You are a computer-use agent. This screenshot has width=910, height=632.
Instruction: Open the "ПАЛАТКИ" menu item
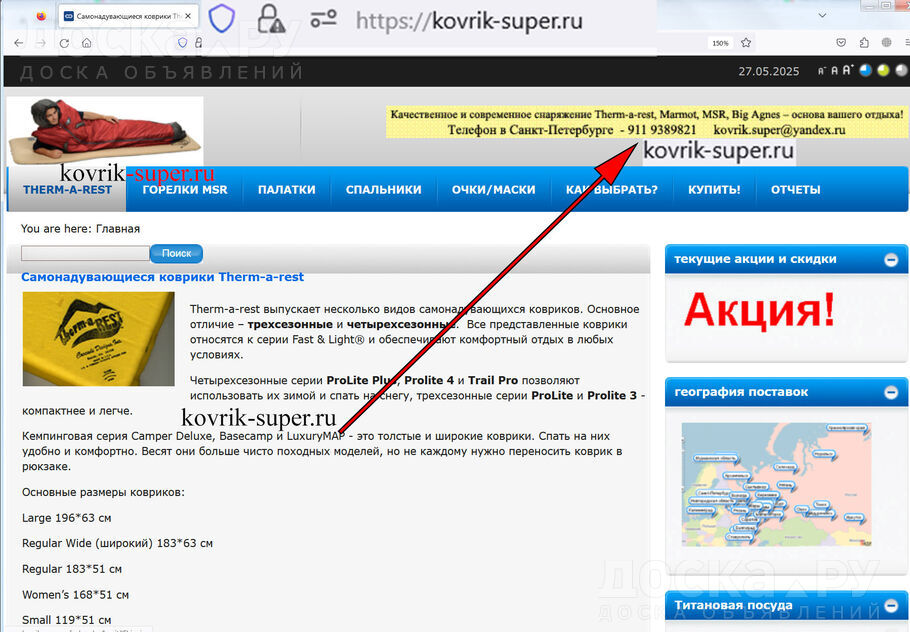pos(286,190)
